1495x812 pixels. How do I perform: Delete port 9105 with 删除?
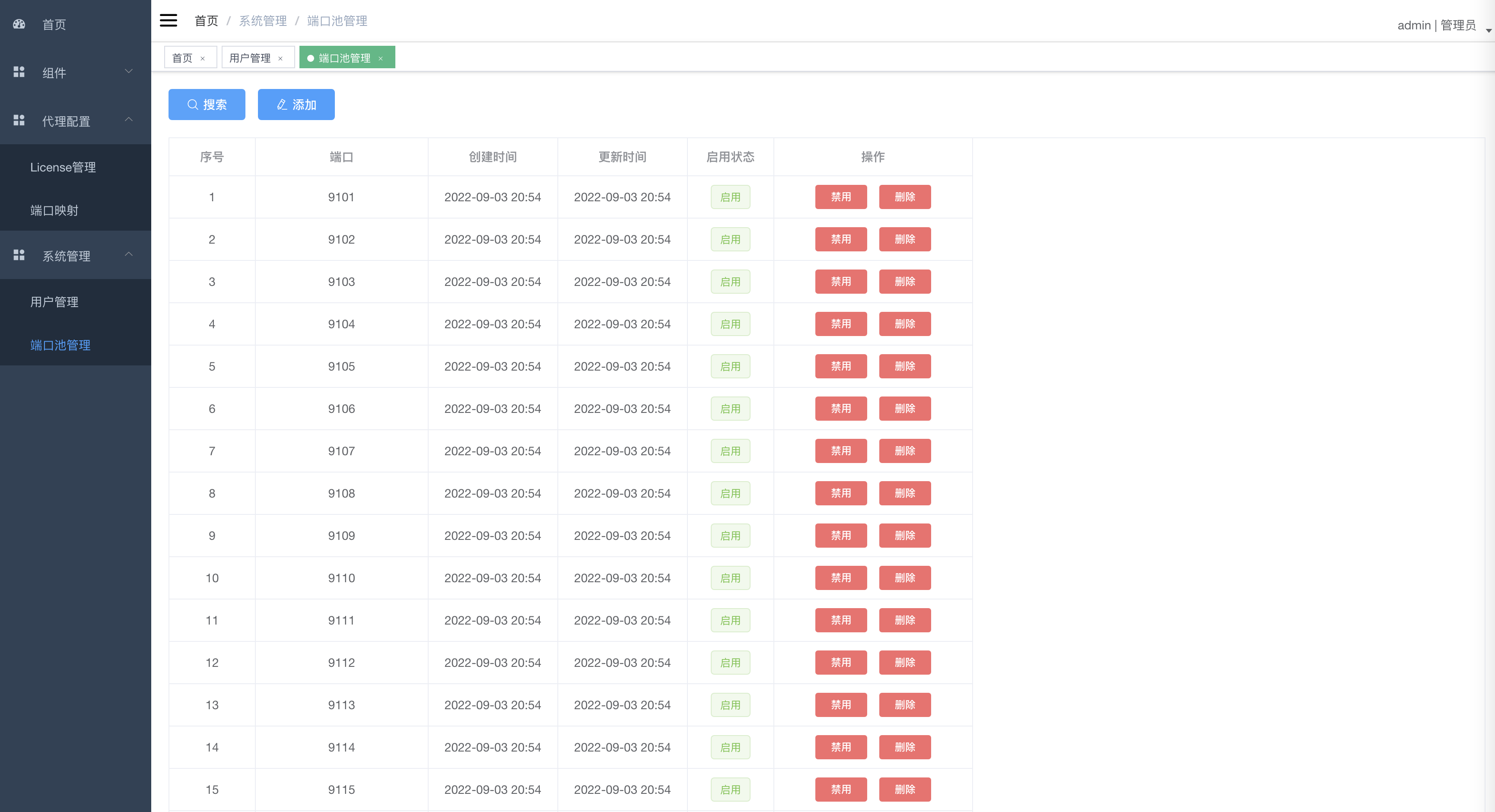905,366
